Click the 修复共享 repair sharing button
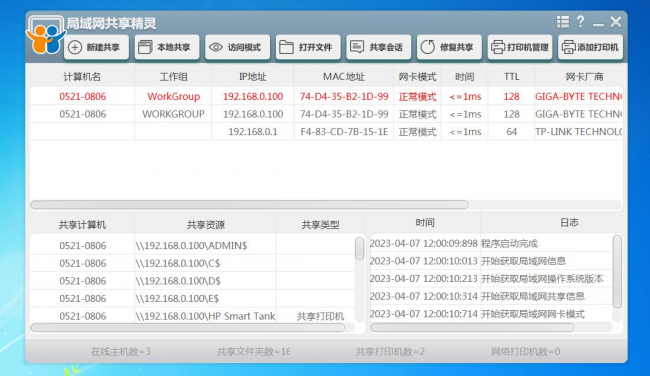The image size is (650, 376). point(449,47)
